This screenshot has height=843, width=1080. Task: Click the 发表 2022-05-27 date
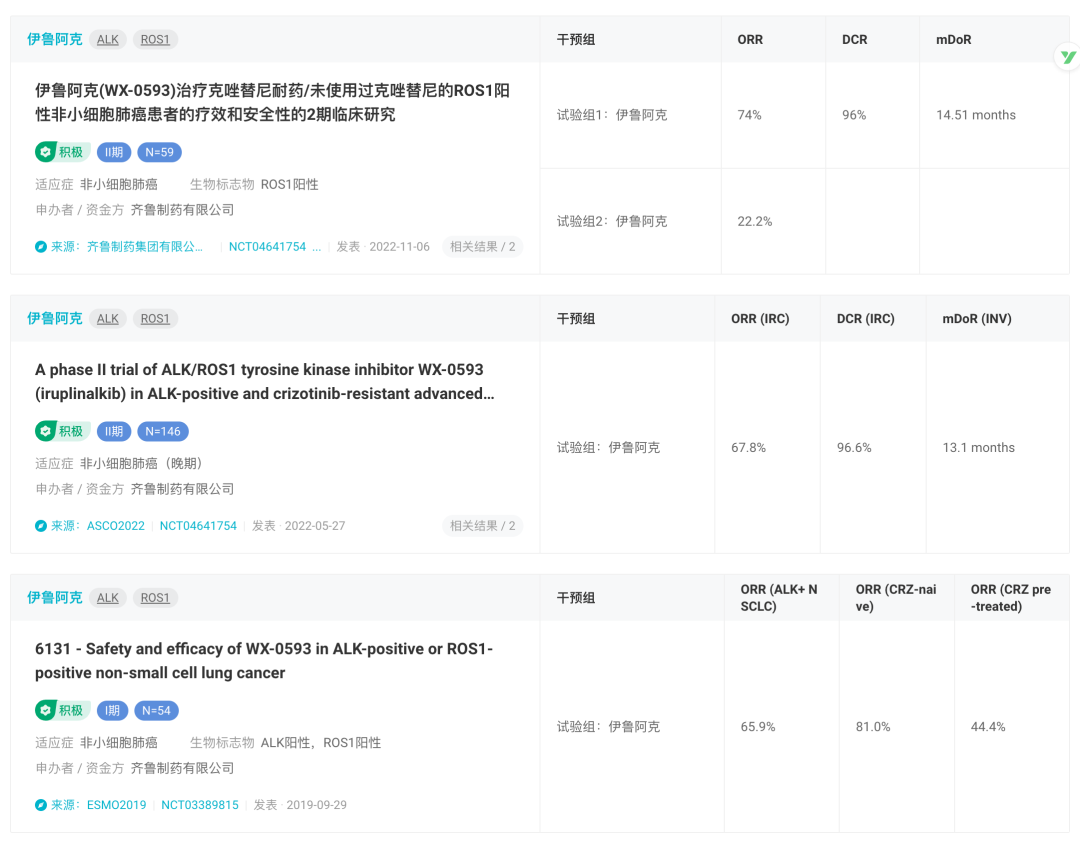(299, 525)
